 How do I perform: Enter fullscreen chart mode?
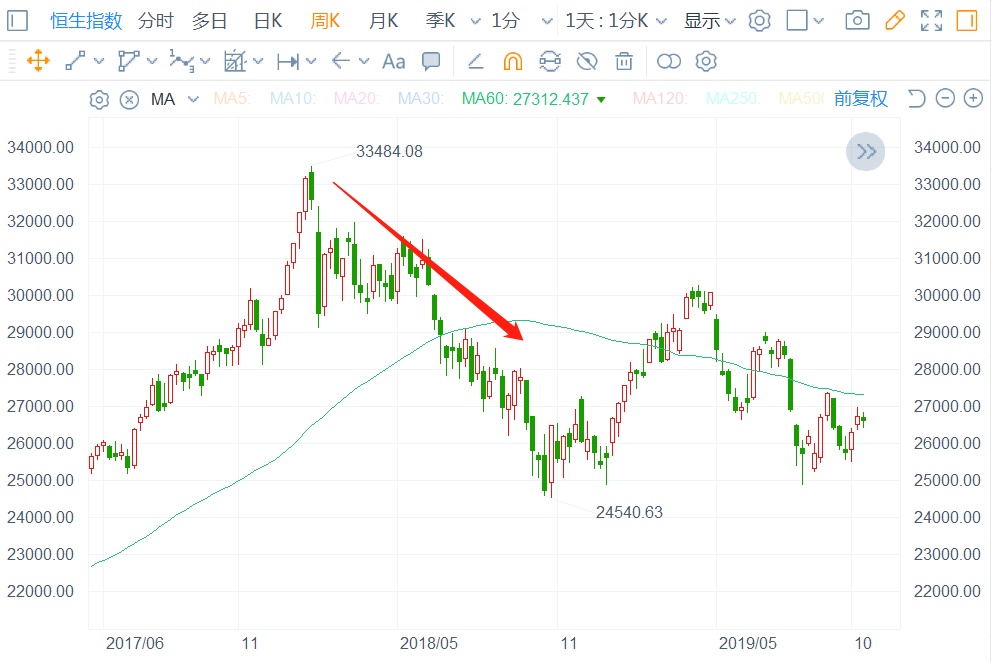(x=931, y=20)
